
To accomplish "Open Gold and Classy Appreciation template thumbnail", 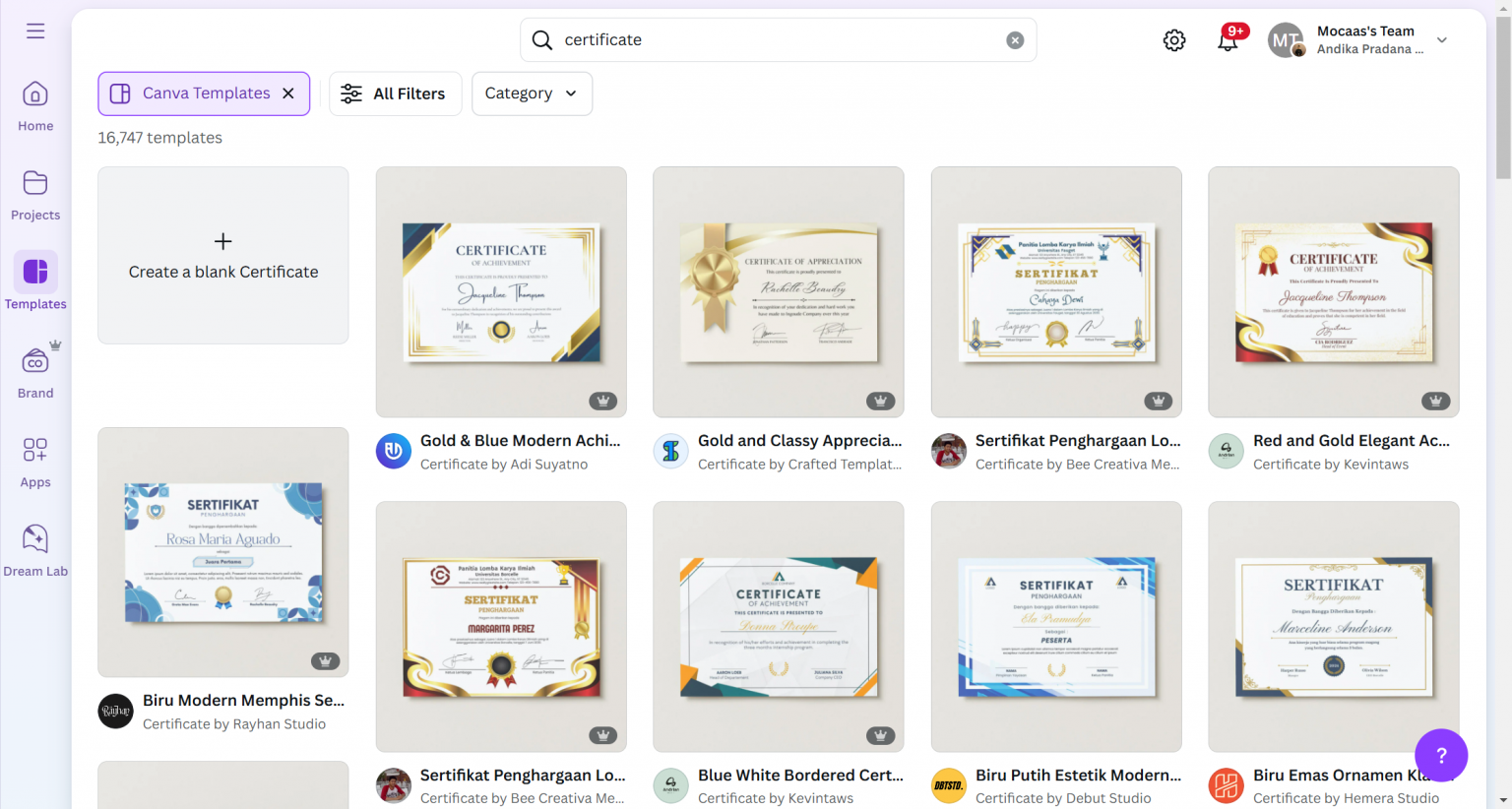I will coord(779,292).
